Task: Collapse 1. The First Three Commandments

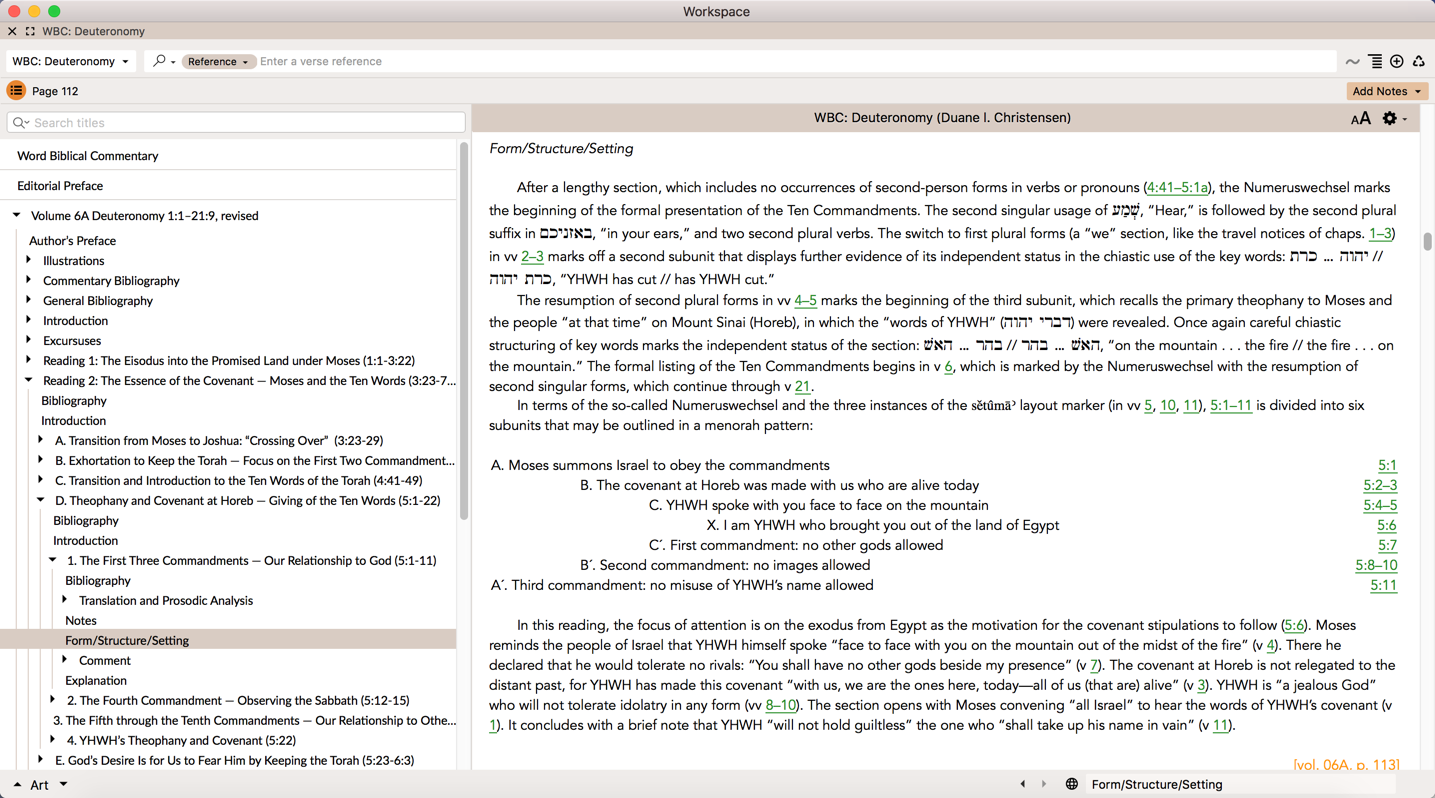Action: point(53,561)
